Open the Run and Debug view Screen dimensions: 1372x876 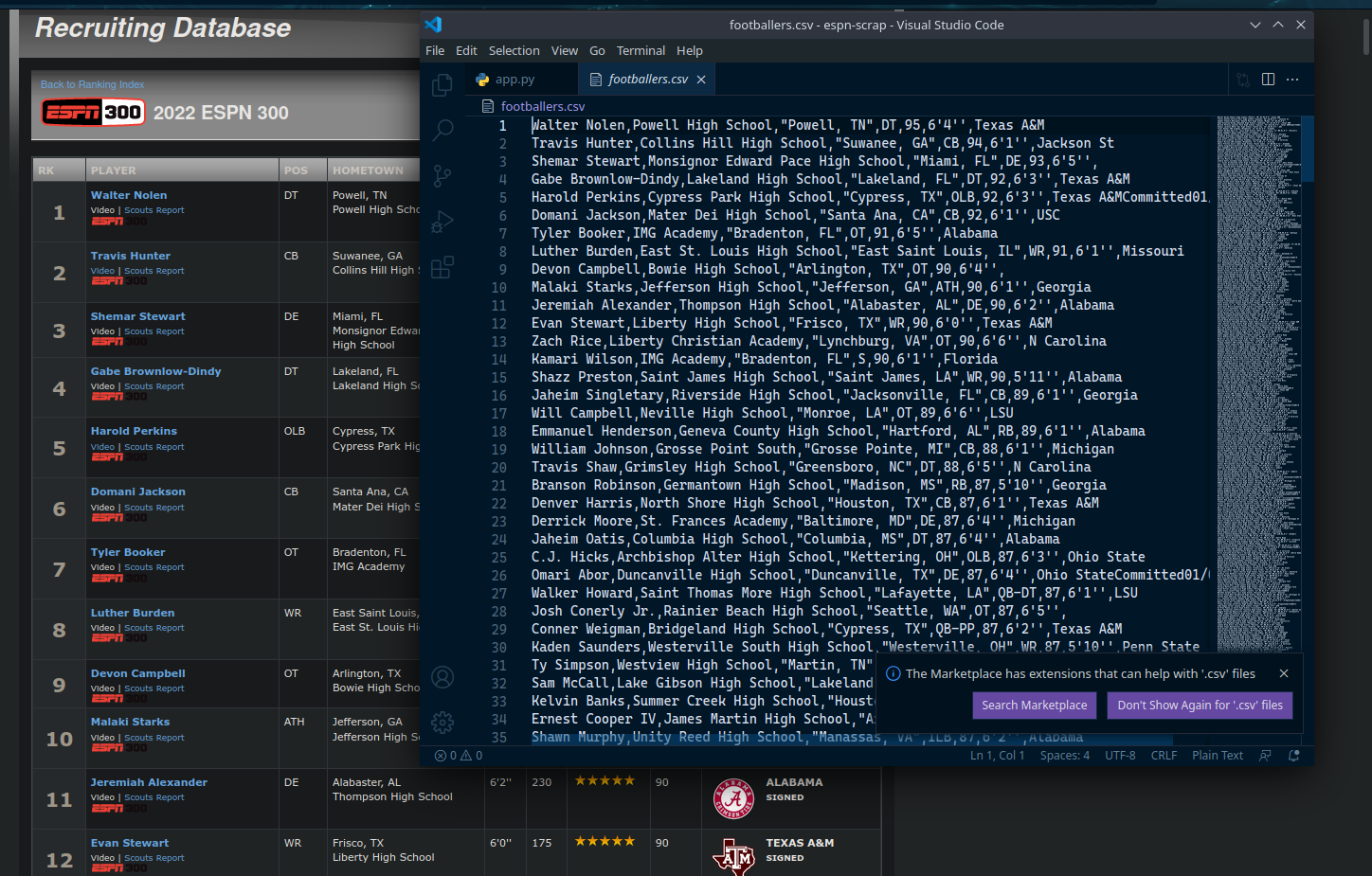coord(442,222)
